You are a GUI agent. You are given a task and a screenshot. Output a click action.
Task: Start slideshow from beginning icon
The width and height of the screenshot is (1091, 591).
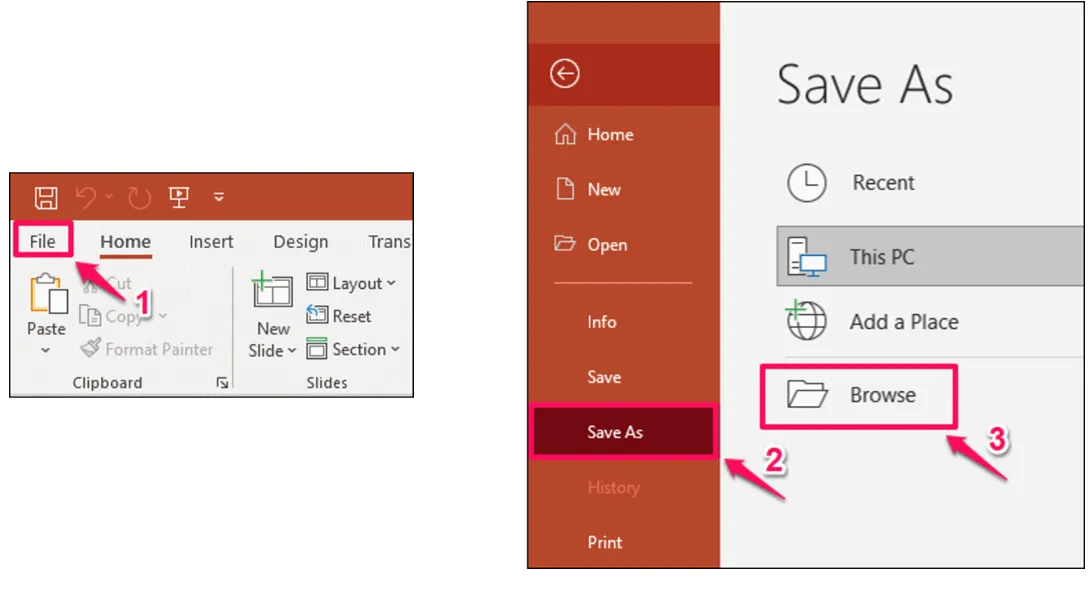point(180,197)
